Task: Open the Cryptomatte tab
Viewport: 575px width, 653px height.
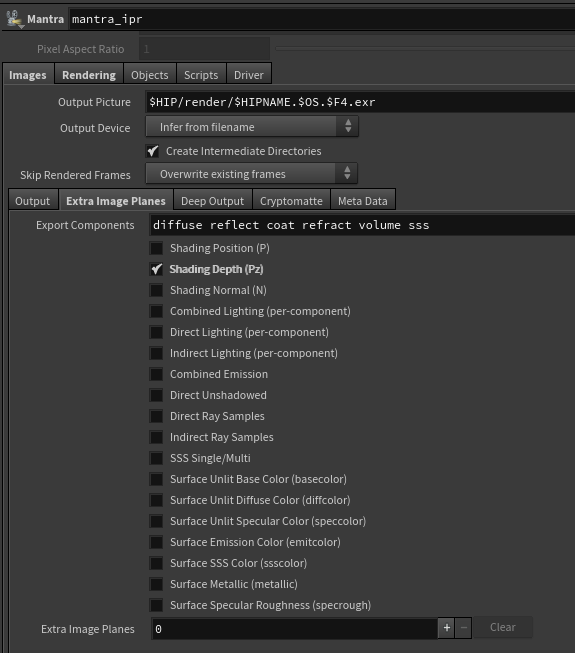Action: tap(291, 201)
